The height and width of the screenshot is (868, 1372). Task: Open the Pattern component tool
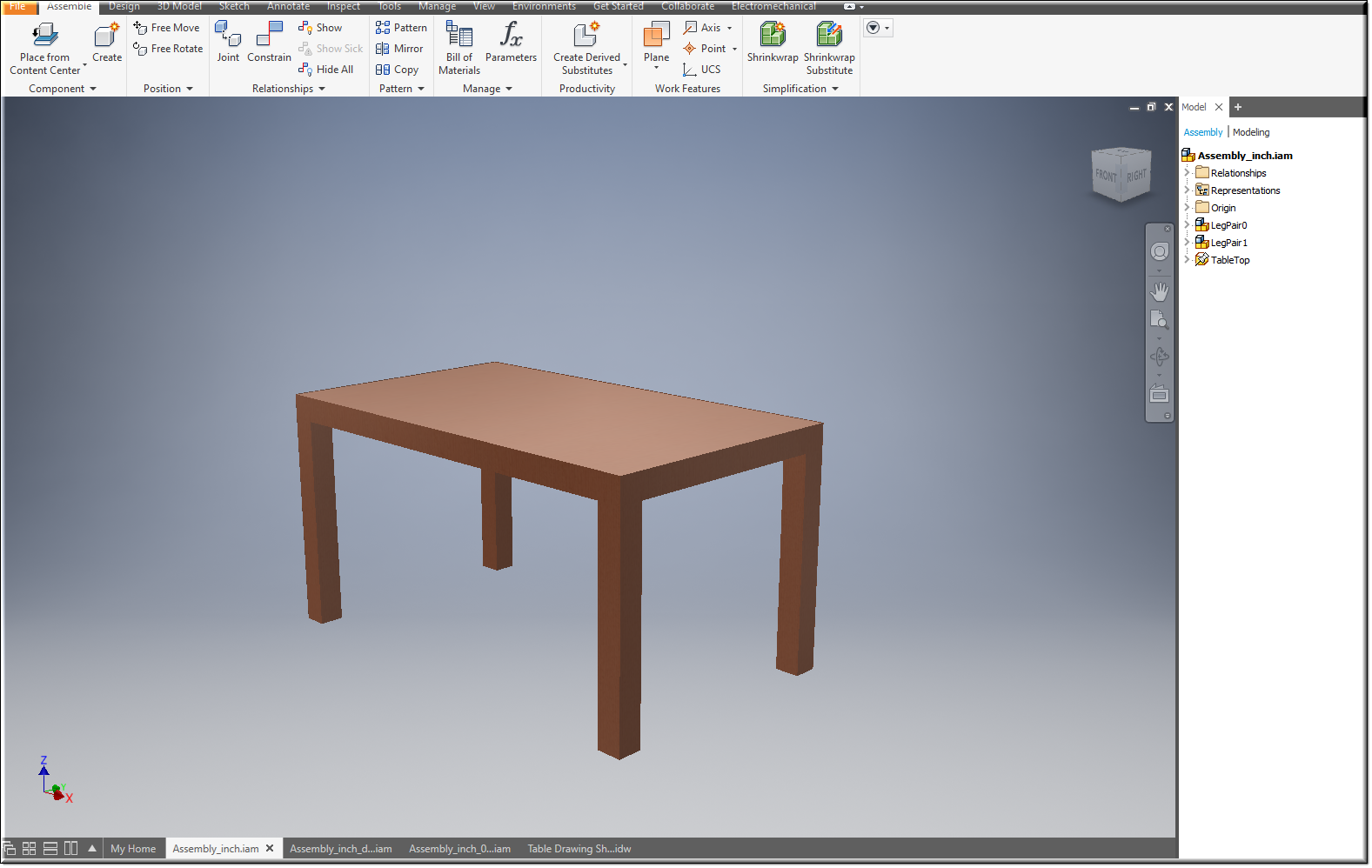[401, 28]
